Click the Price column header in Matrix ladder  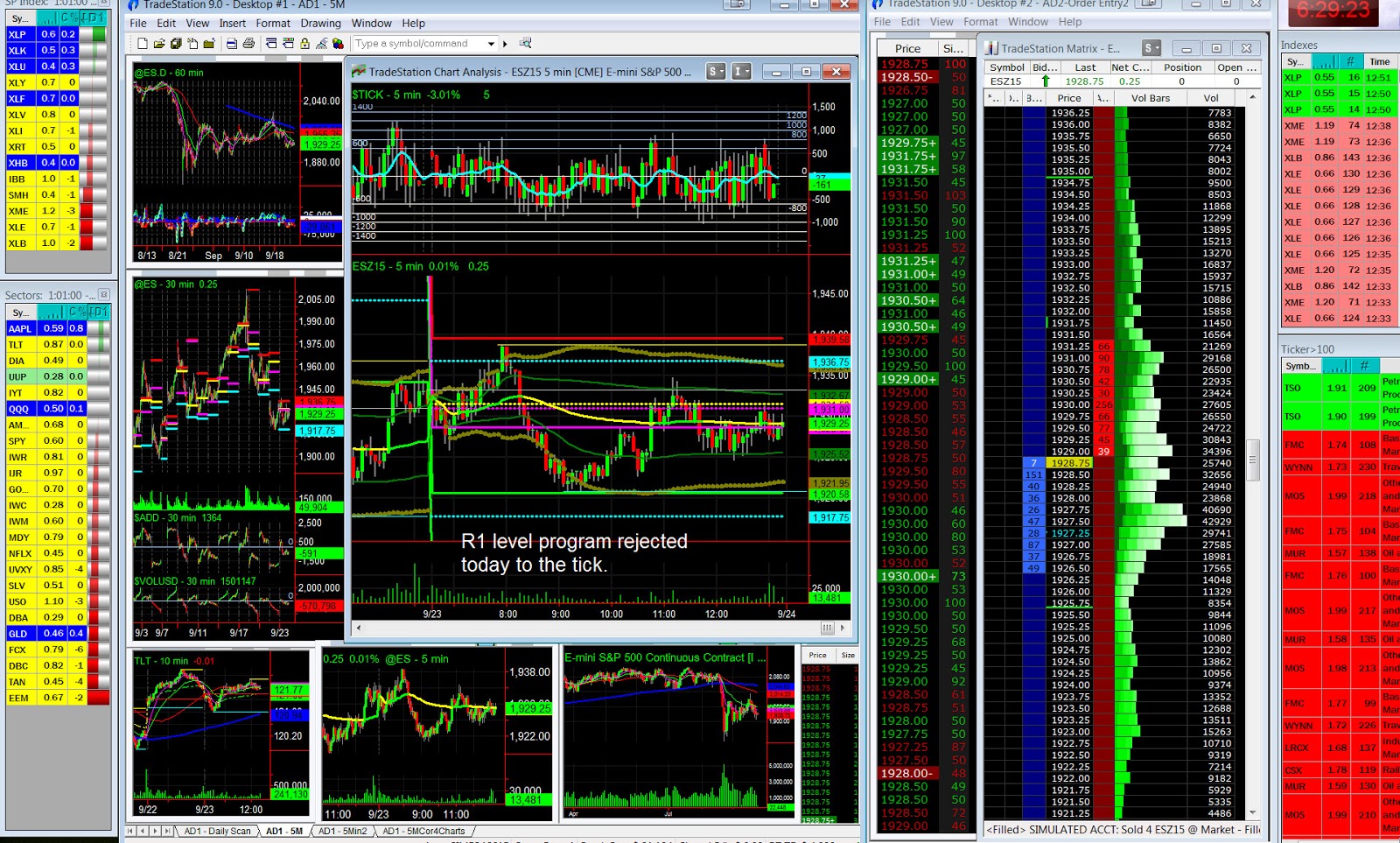click(1068, 98)
